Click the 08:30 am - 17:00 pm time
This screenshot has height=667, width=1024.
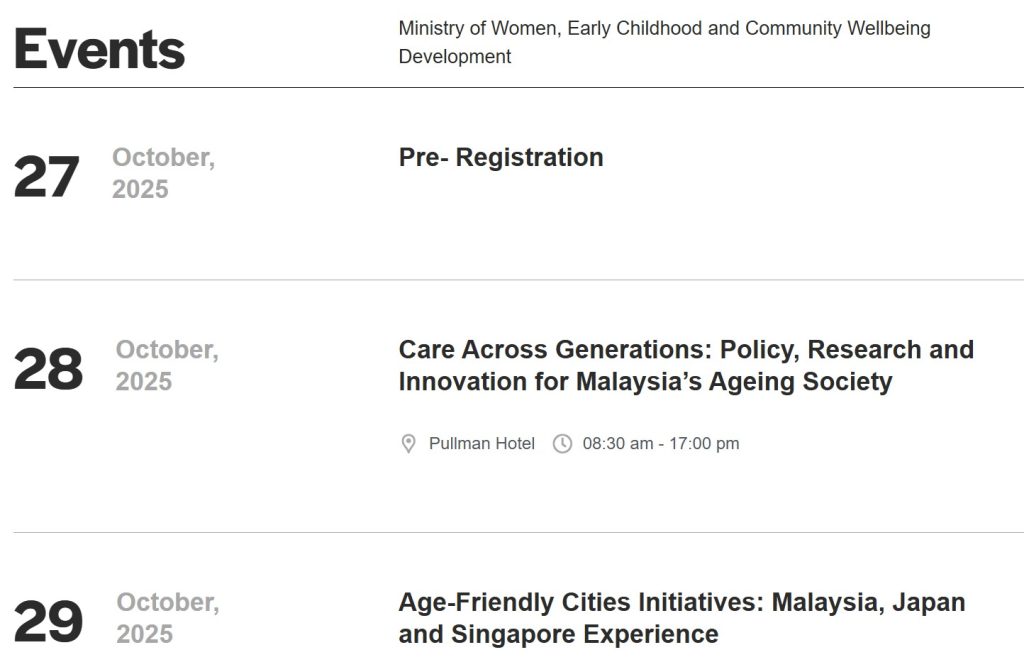661,444
